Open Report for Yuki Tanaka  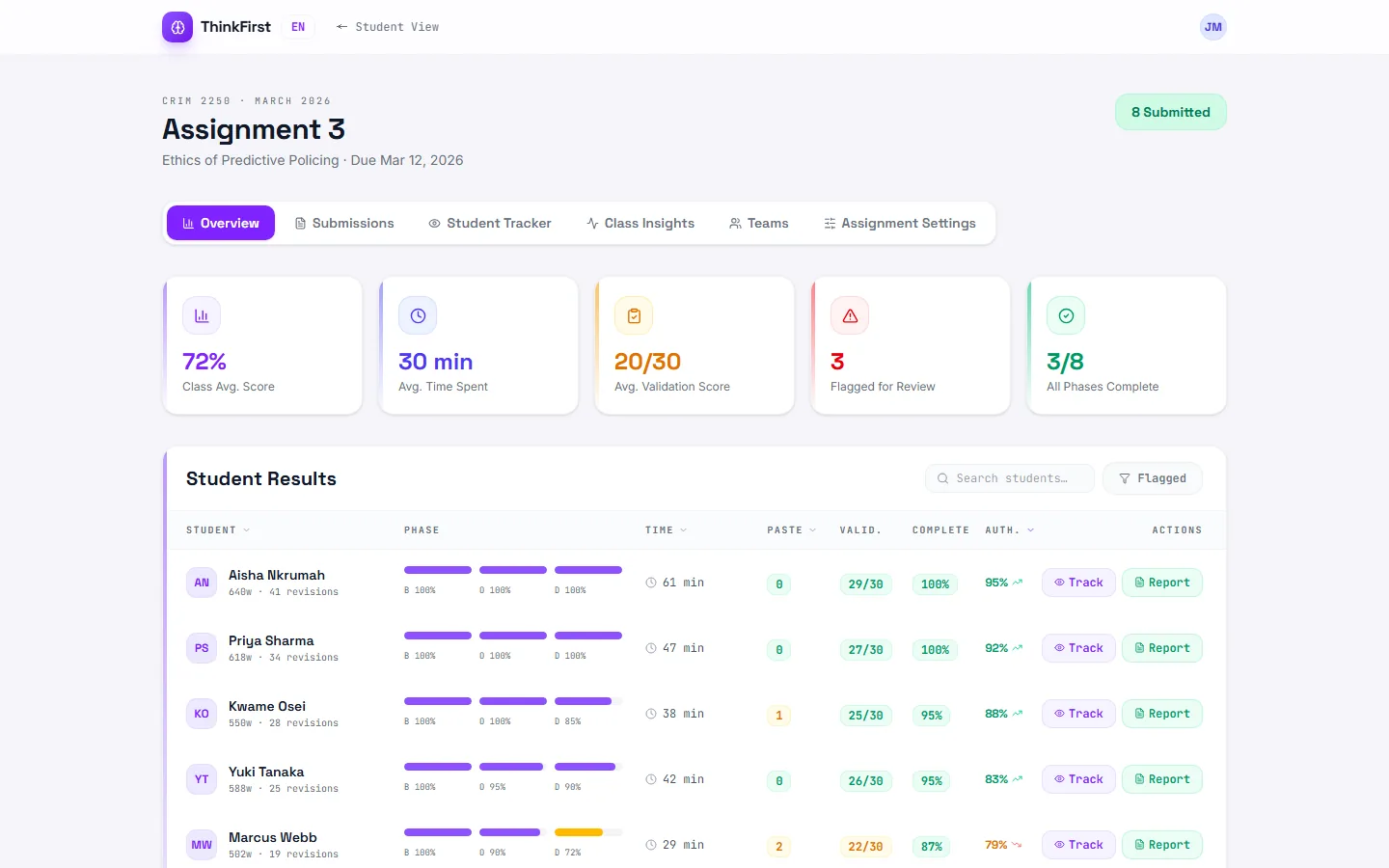pos(1162,779)
